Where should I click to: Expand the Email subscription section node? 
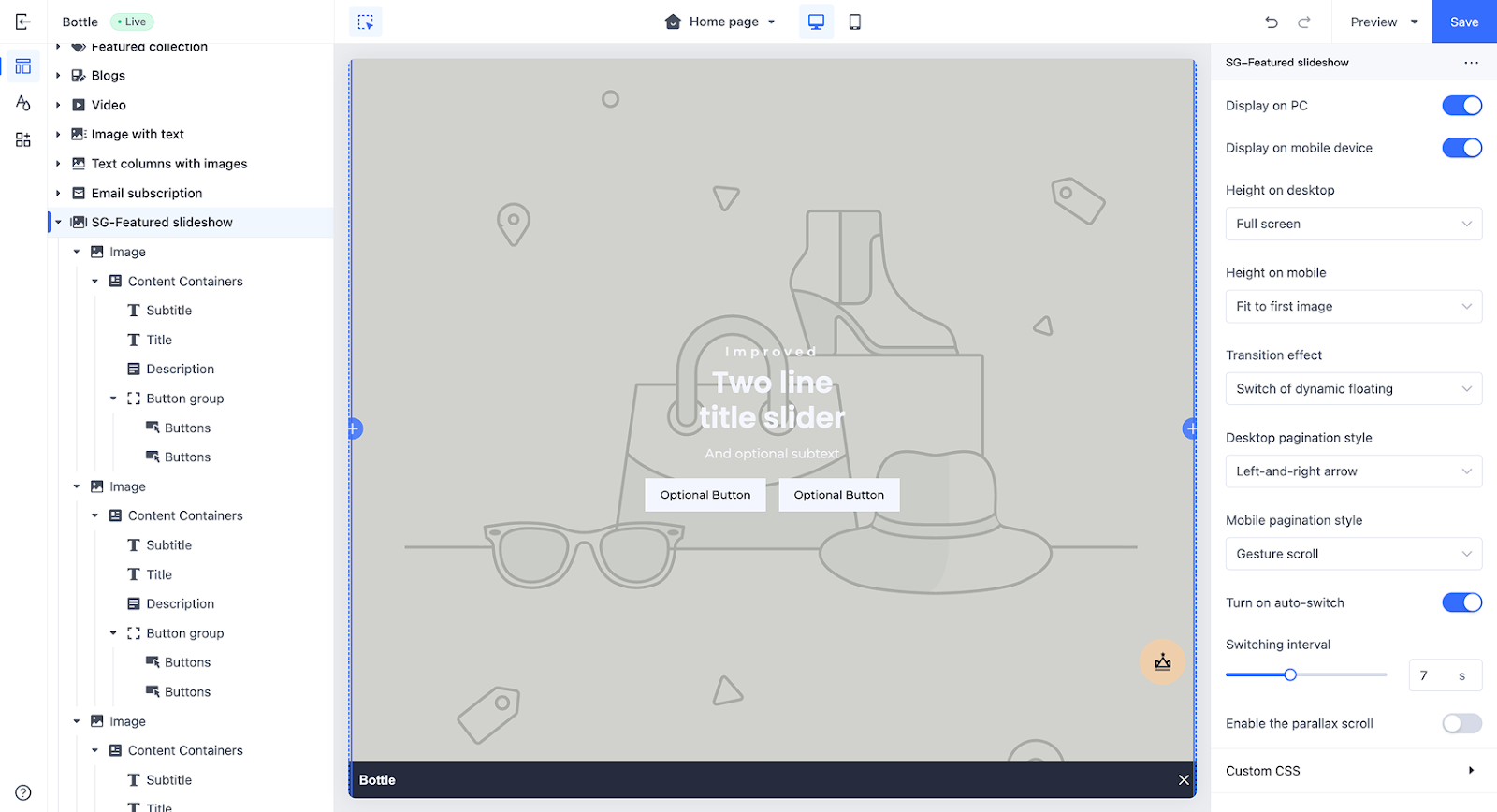[x=58, y=193]
